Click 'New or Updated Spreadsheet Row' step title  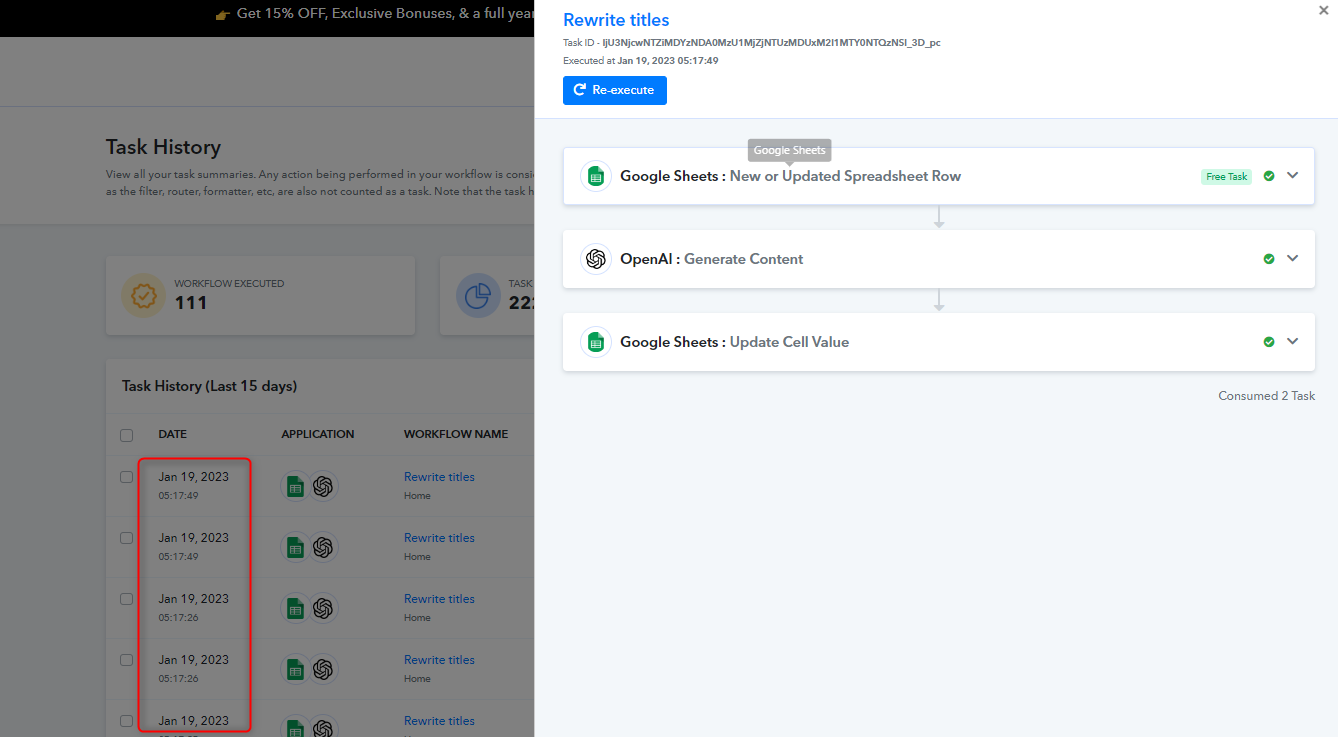(845, 176)
